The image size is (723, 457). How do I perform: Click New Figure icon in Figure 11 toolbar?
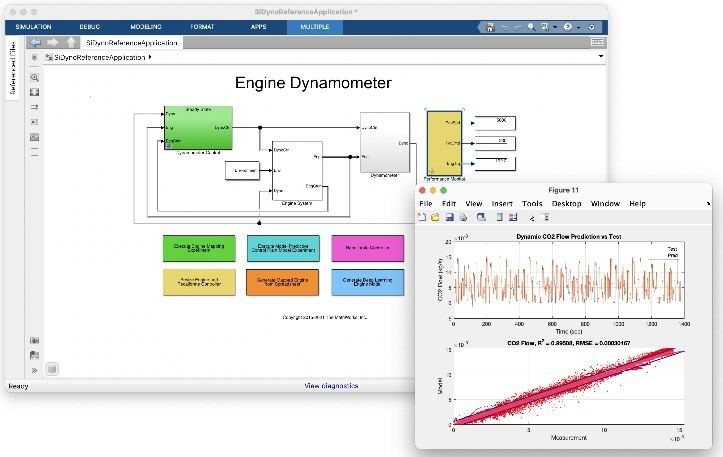[x=421, y=217]
